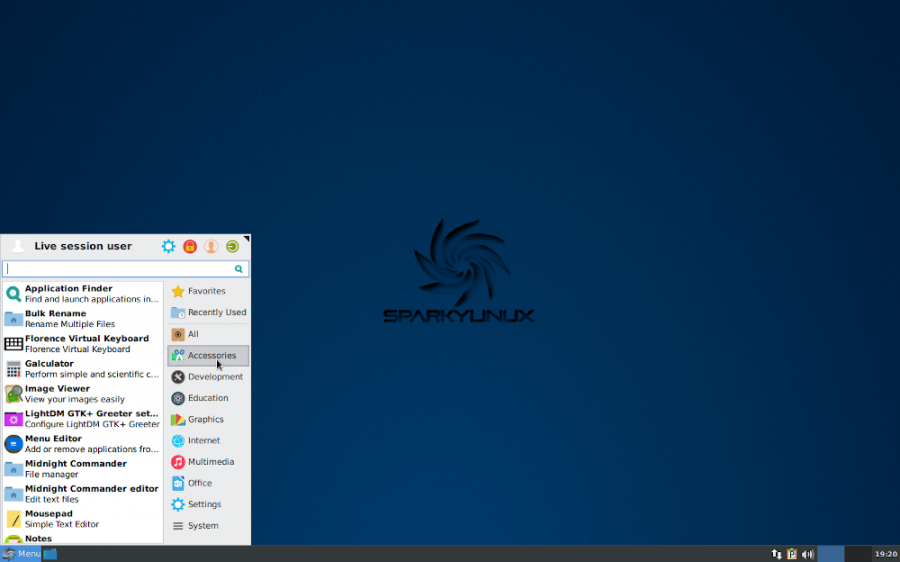This screenshot has width=900, height=562.
Task: Choose the Accessories category
Action: [208, 355]
